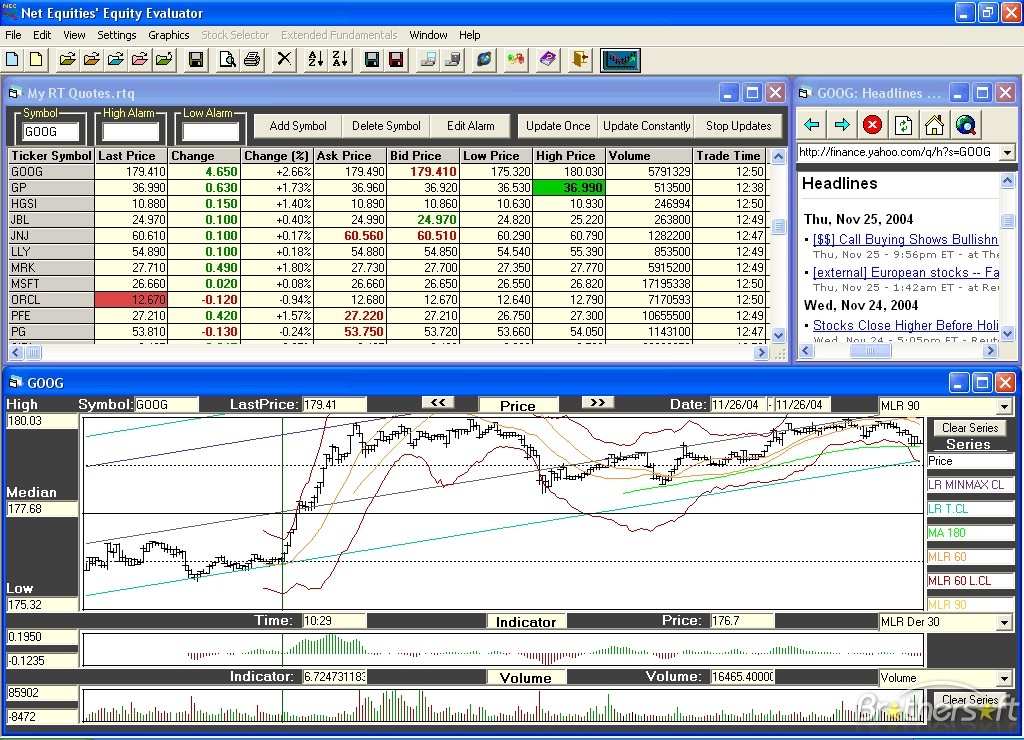Go back using the headlines browser arrow
The height and width of the screenshot is (740, 1024).
812,125
